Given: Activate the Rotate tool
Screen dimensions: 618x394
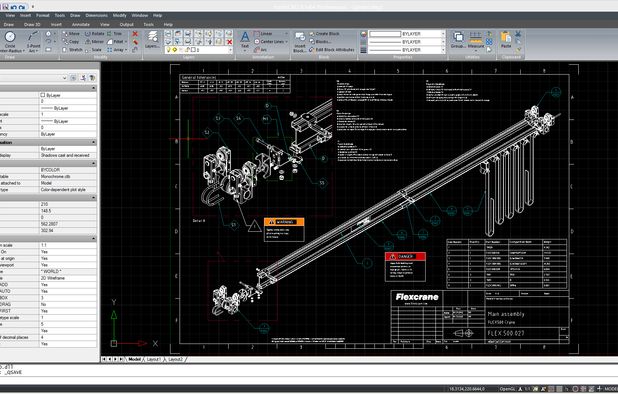Looking at the screenshot, I should click(x=95, y=34).
